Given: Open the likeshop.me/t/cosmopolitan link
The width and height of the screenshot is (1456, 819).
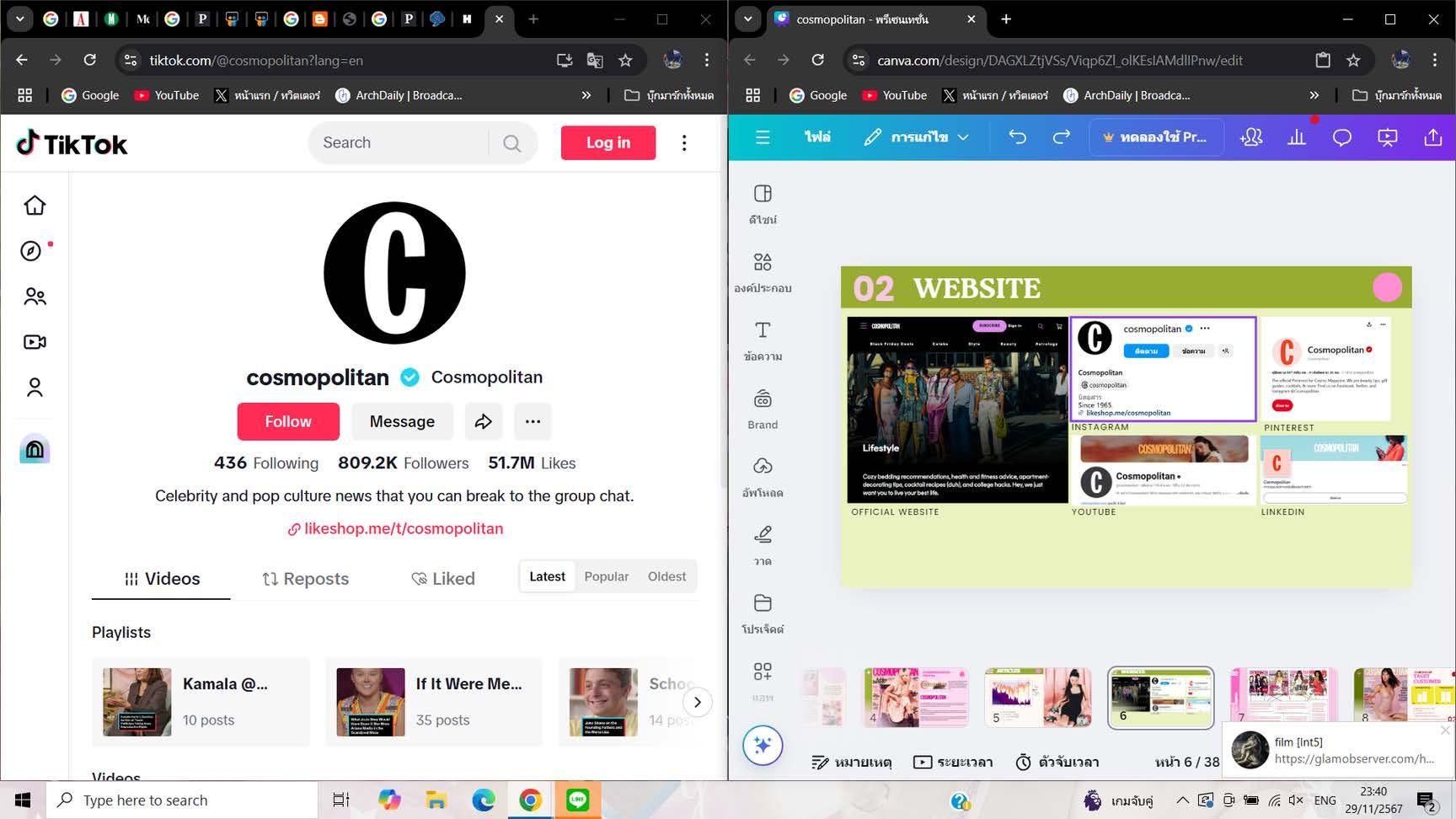Looking at the screenshot, I should [394, 528].
